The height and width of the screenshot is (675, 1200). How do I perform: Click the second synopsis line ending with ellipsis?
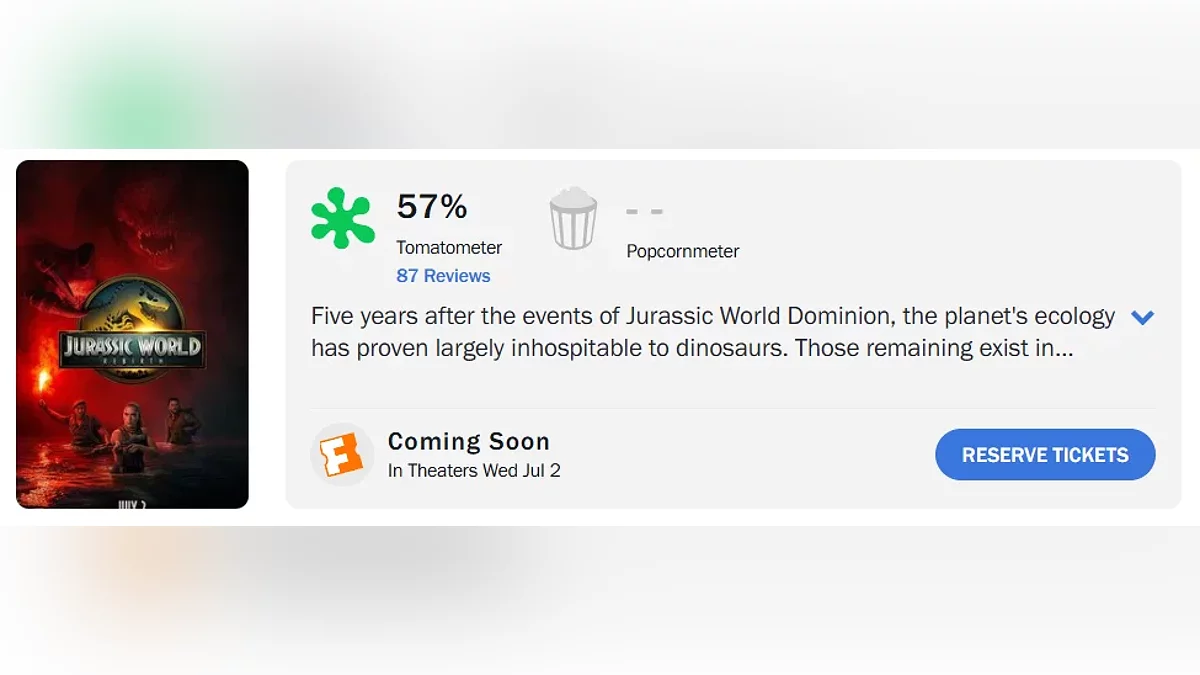[692, 349]
